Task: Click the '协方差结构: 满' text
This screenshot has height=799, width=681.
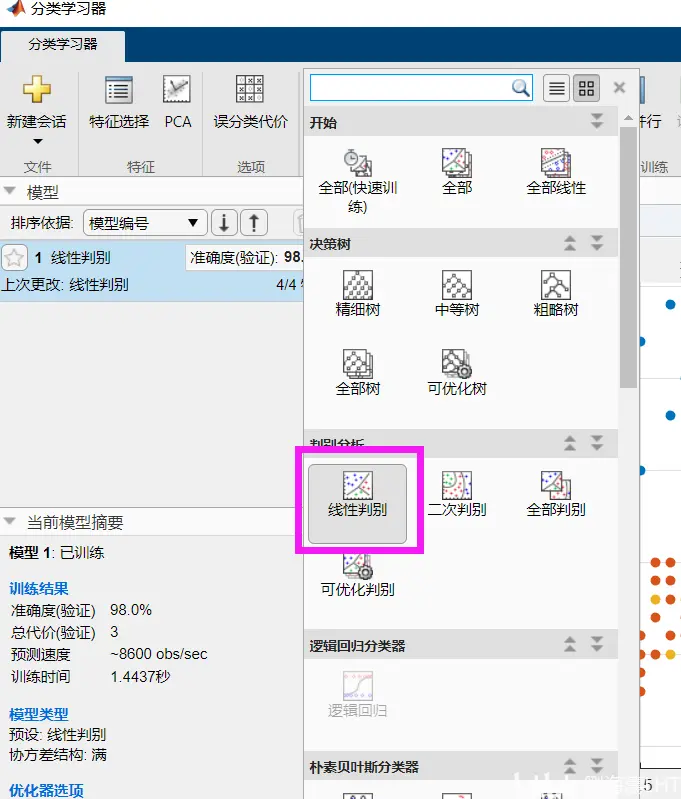Action: tap(58, 755)
